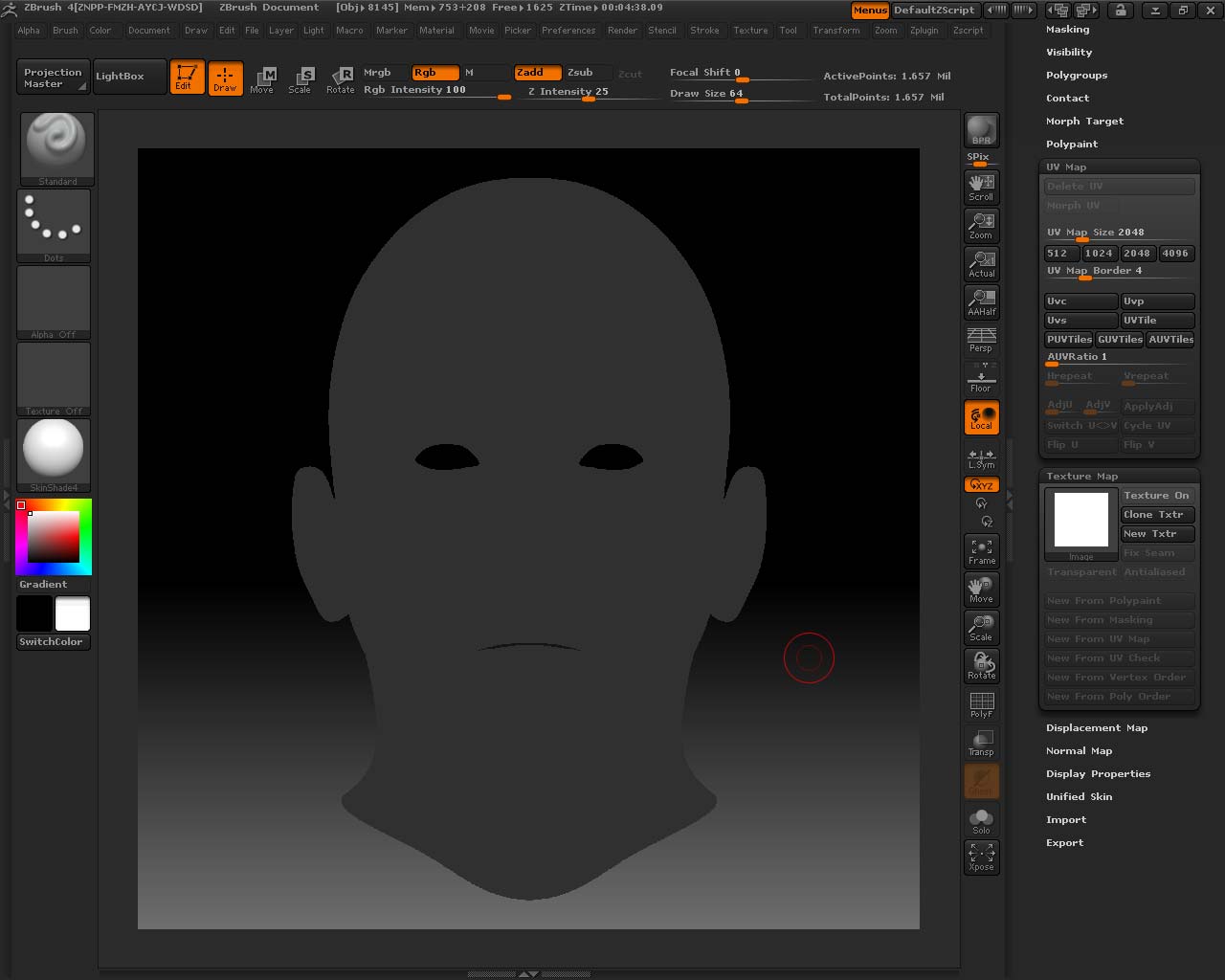Click the AAHalf zoom icon
Image resolution: width=1225 pixels, height=980 pixels.
[x=981, y=302]
